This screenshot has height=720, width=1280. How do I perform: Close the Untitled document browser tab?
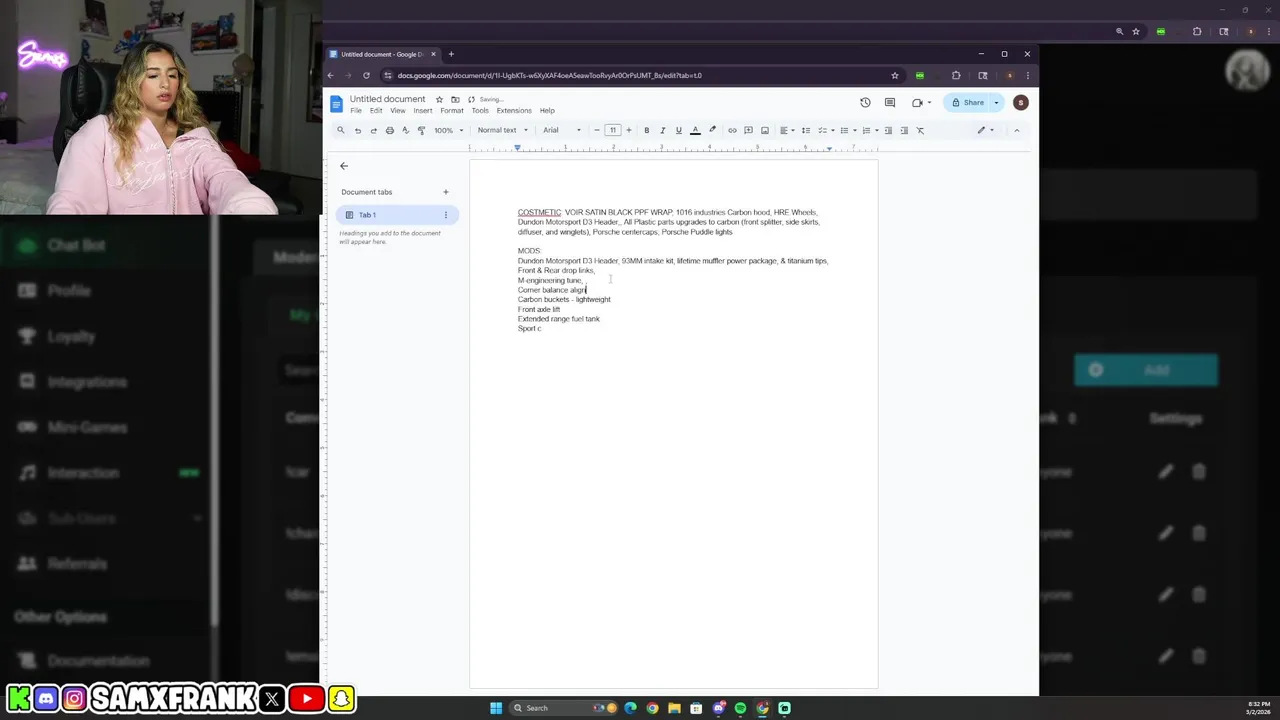[433, 54]
